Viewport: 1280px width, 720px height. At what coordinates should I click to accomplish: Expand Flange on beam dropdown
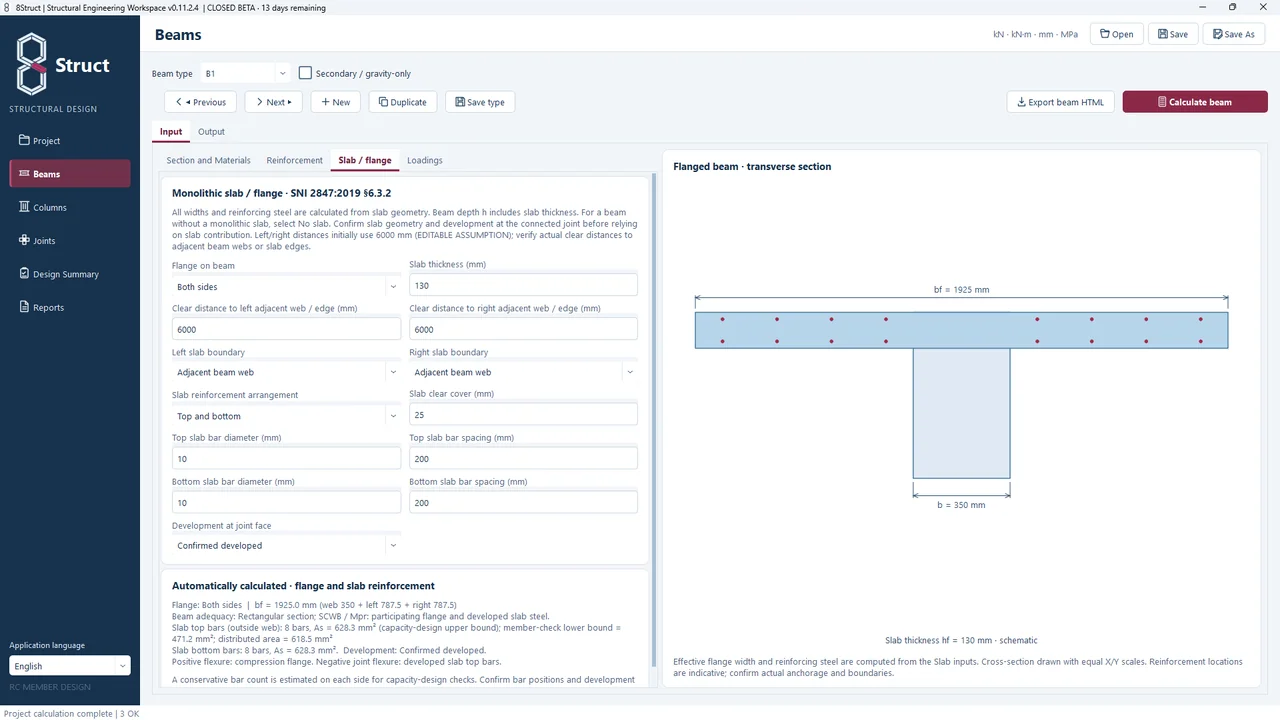286,287
